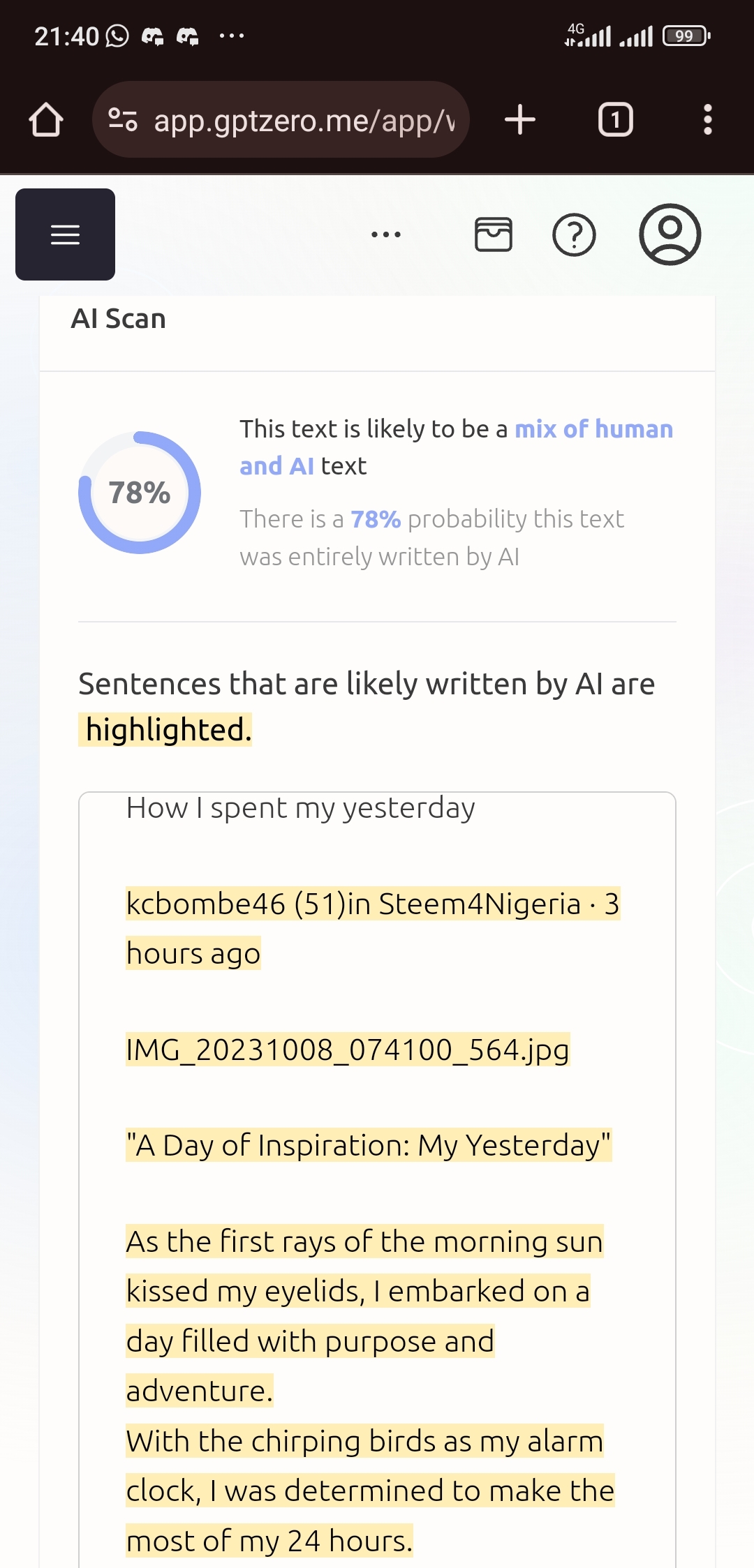Select the AI Scan heading tab
The height and width of the screenshot is (1568, 754).
tap(119, 319)
